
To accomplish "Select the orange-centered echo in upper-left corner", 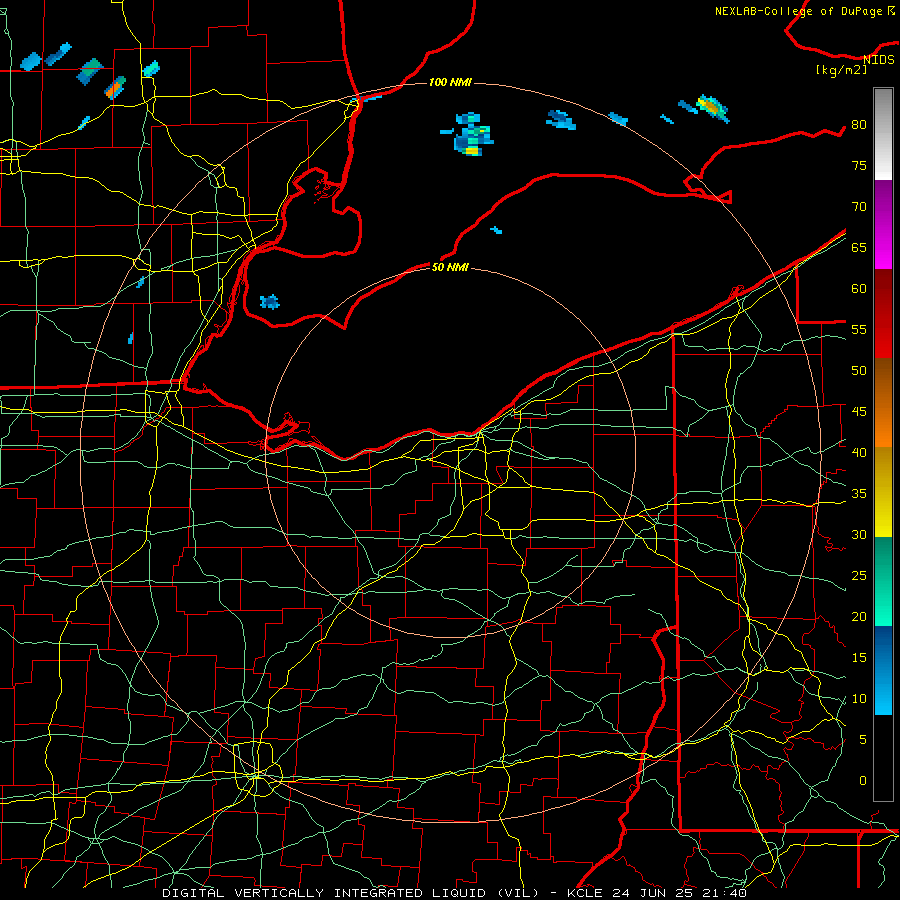I will 115,87.
